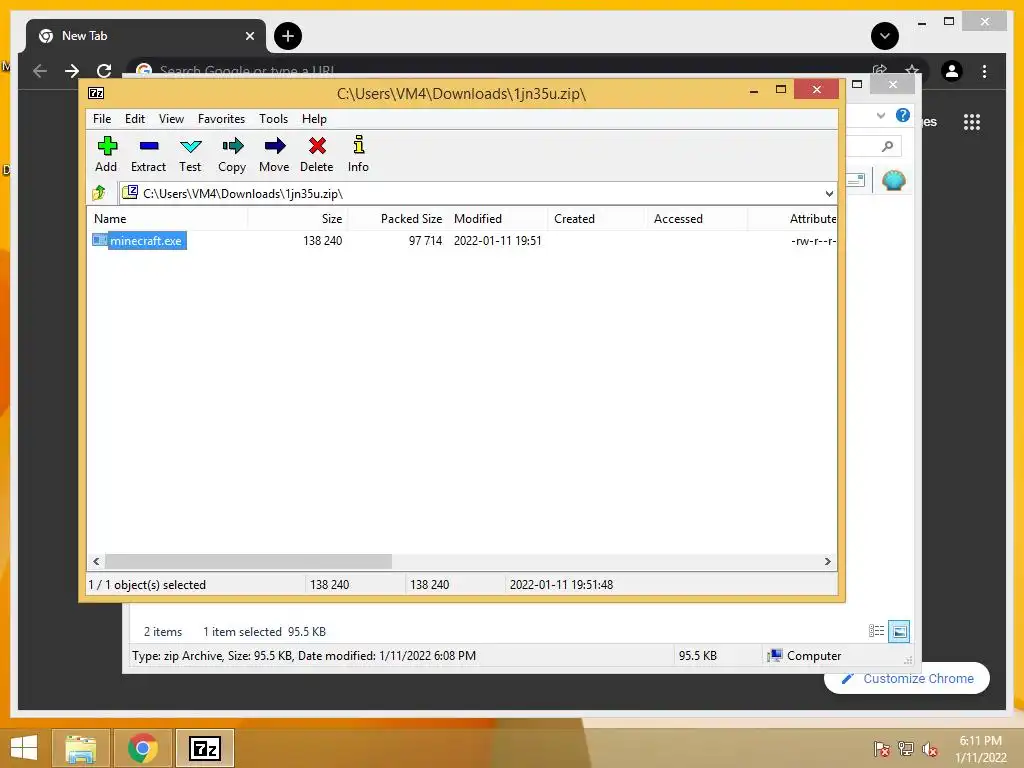
Task: Click the Explorer window help icon
Action: 903,116
